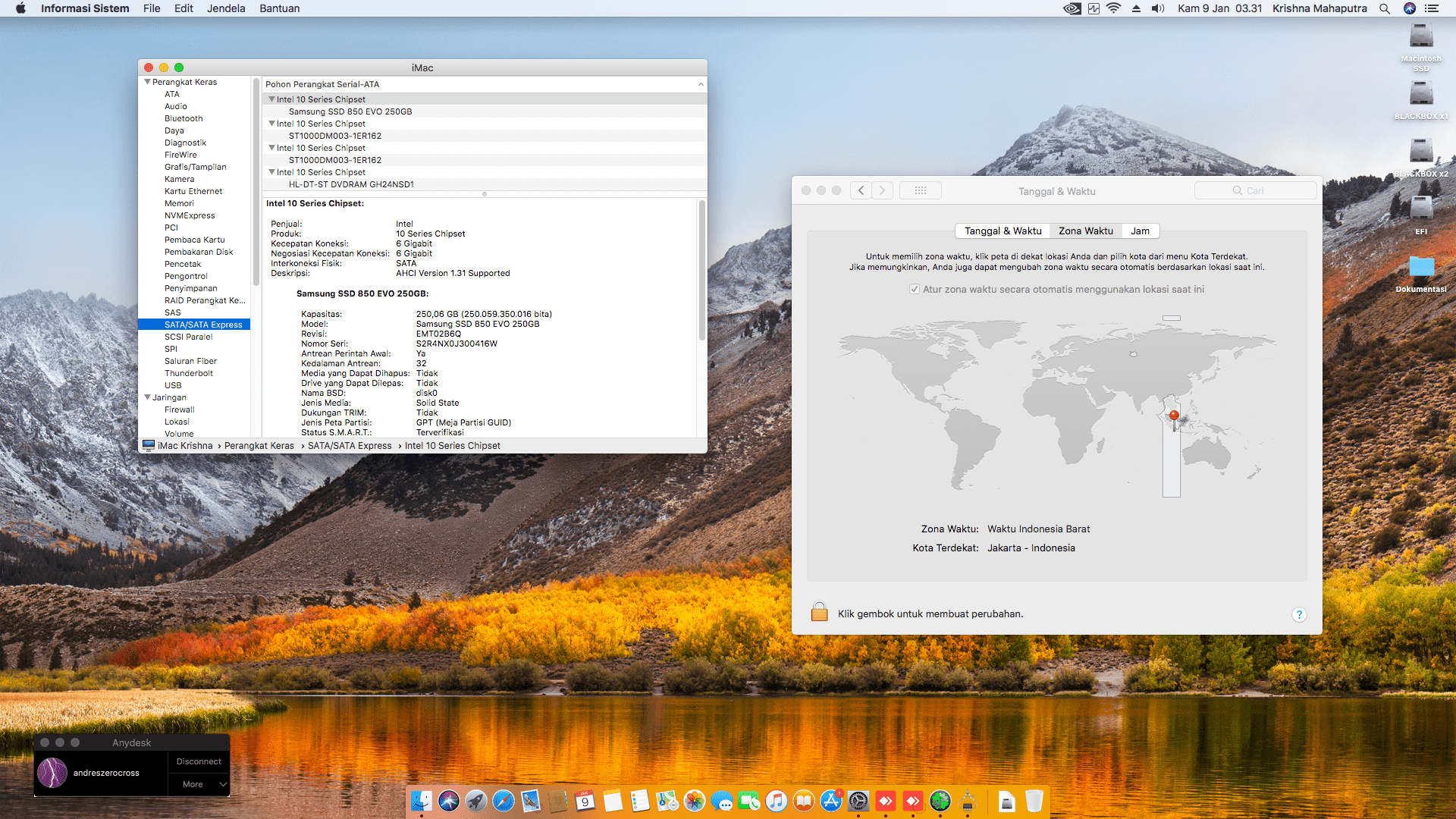
Task: Click the Spotlight search icon in menu bar
Action: pos(1384,8)
